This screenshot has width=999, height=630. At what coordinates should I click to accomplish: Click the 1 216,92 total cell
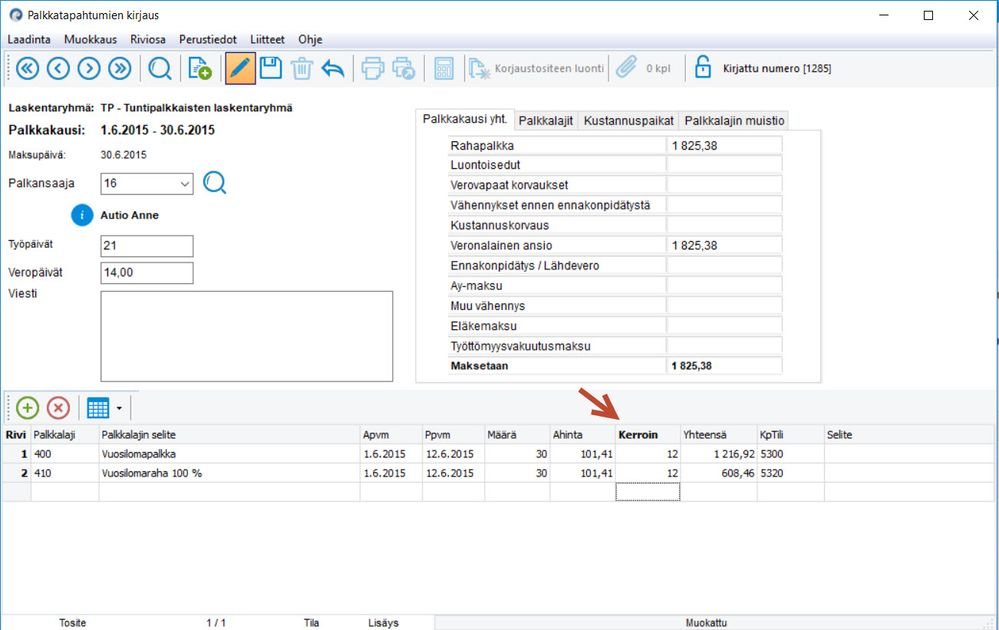719,454
